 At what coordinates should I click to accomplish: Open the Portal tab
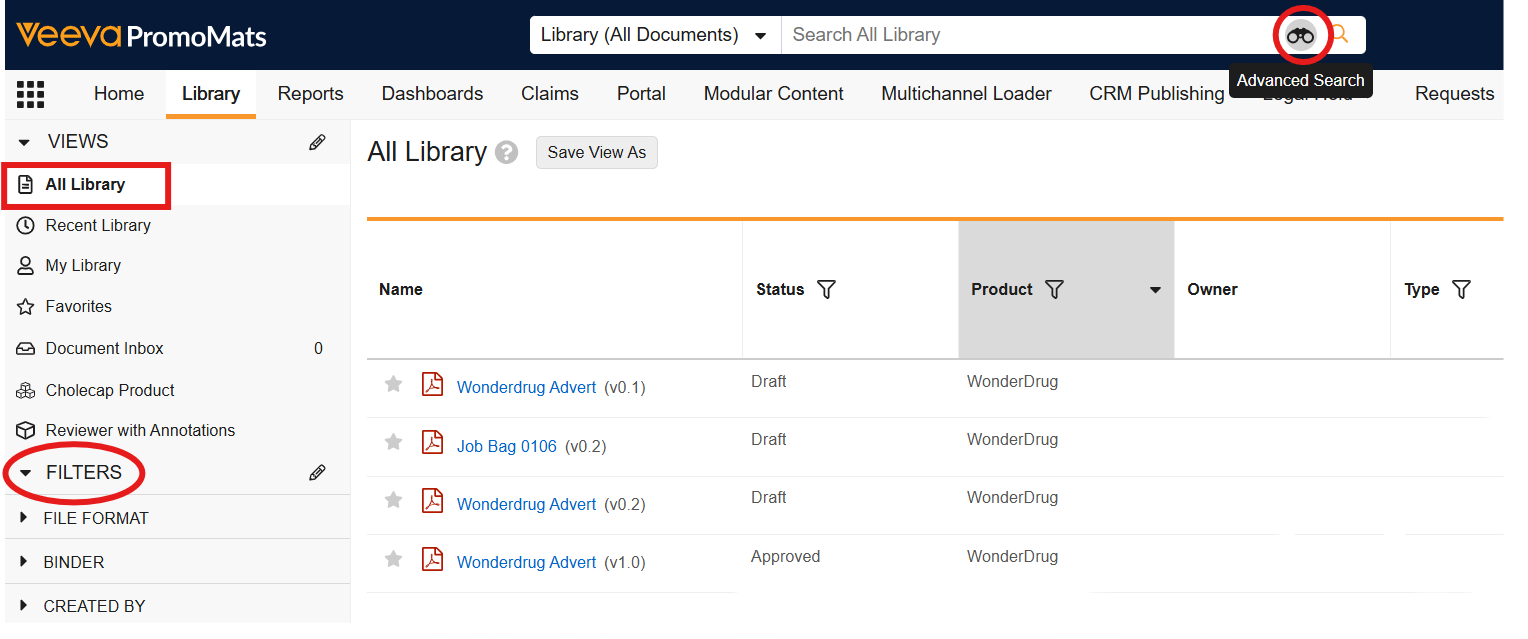[x=641, y=94]
